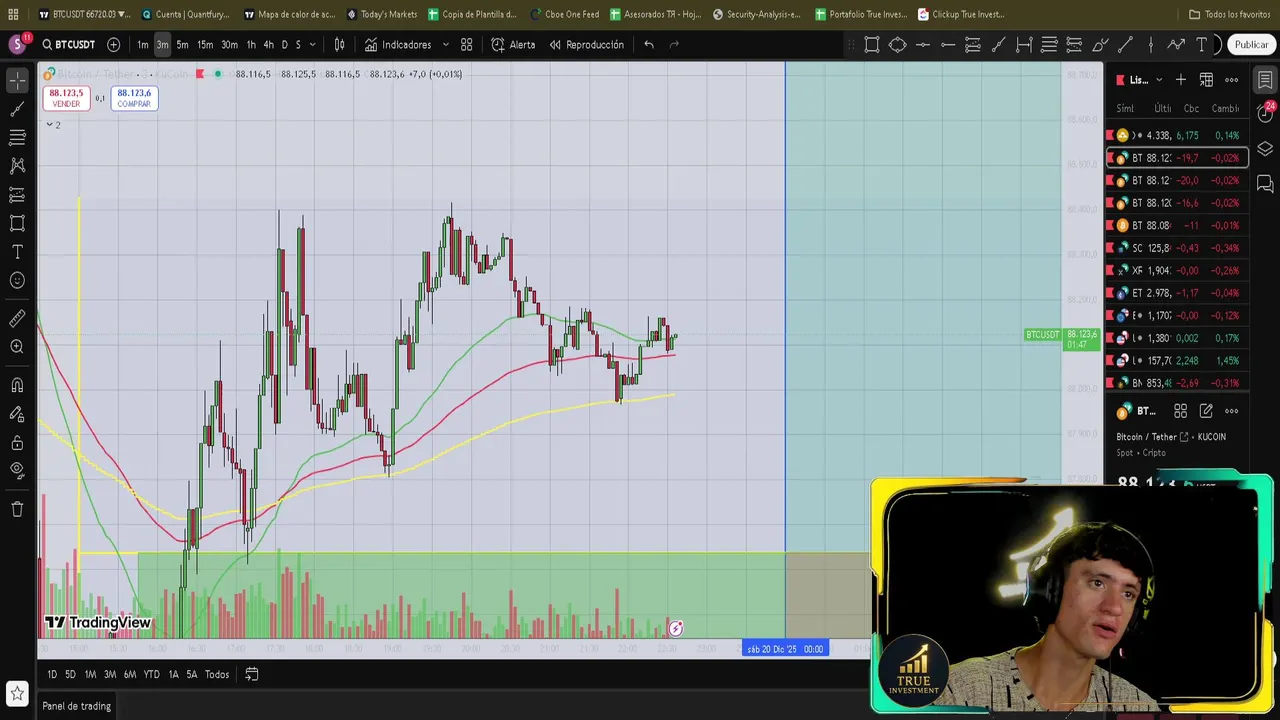This screenshot has width=1280, height=720.
Task: Switch to the 1h timeframe
Action: pos(251,45)
